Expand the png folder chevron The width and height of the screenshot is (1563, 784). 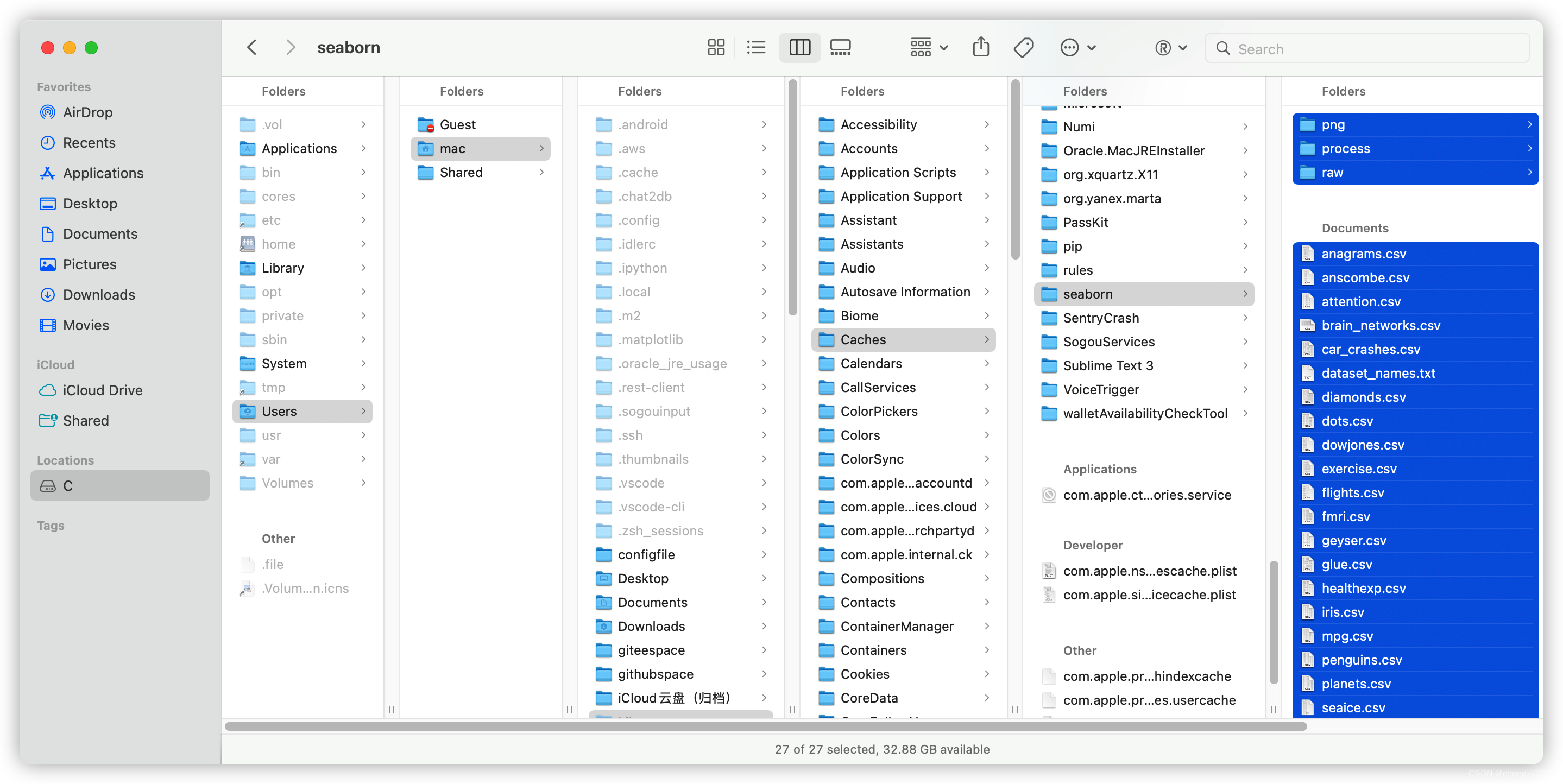pyautogui.click(x=1530, y=124)
